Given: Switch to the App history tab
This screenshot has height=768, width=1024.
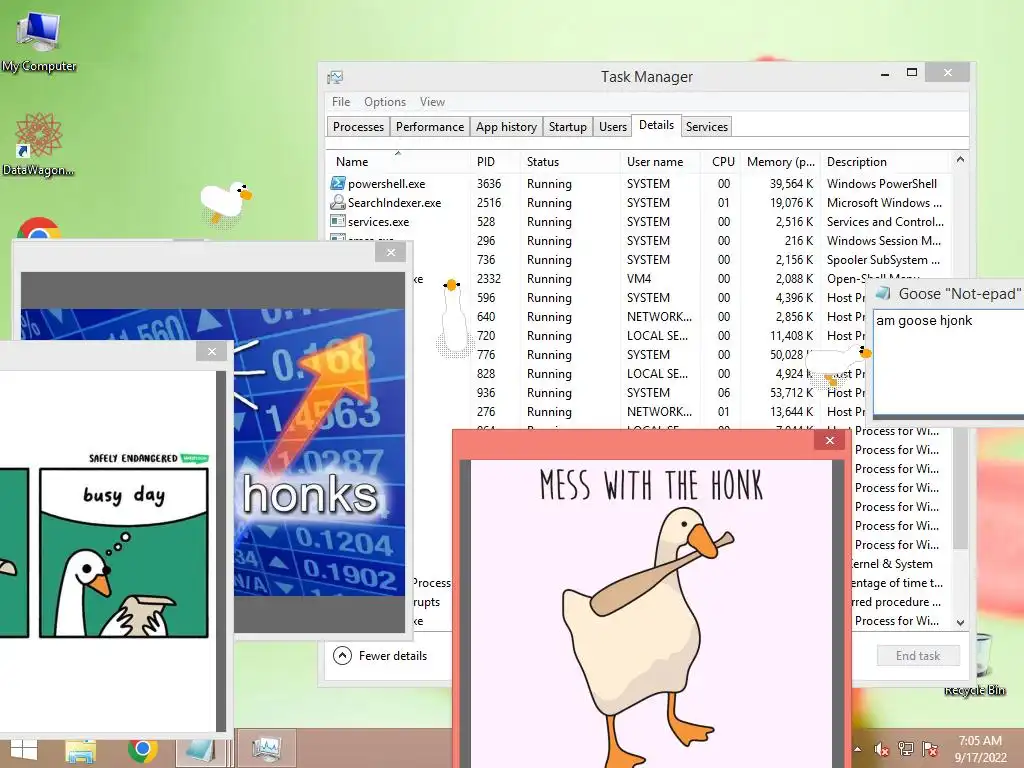Looking at the screenshot, I should click(x=506, y=127).
